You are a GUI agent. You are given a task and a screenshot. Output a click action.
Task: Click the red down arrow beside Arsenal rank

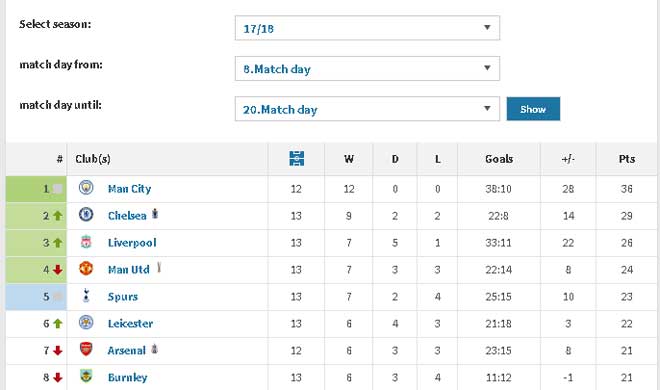58,350
